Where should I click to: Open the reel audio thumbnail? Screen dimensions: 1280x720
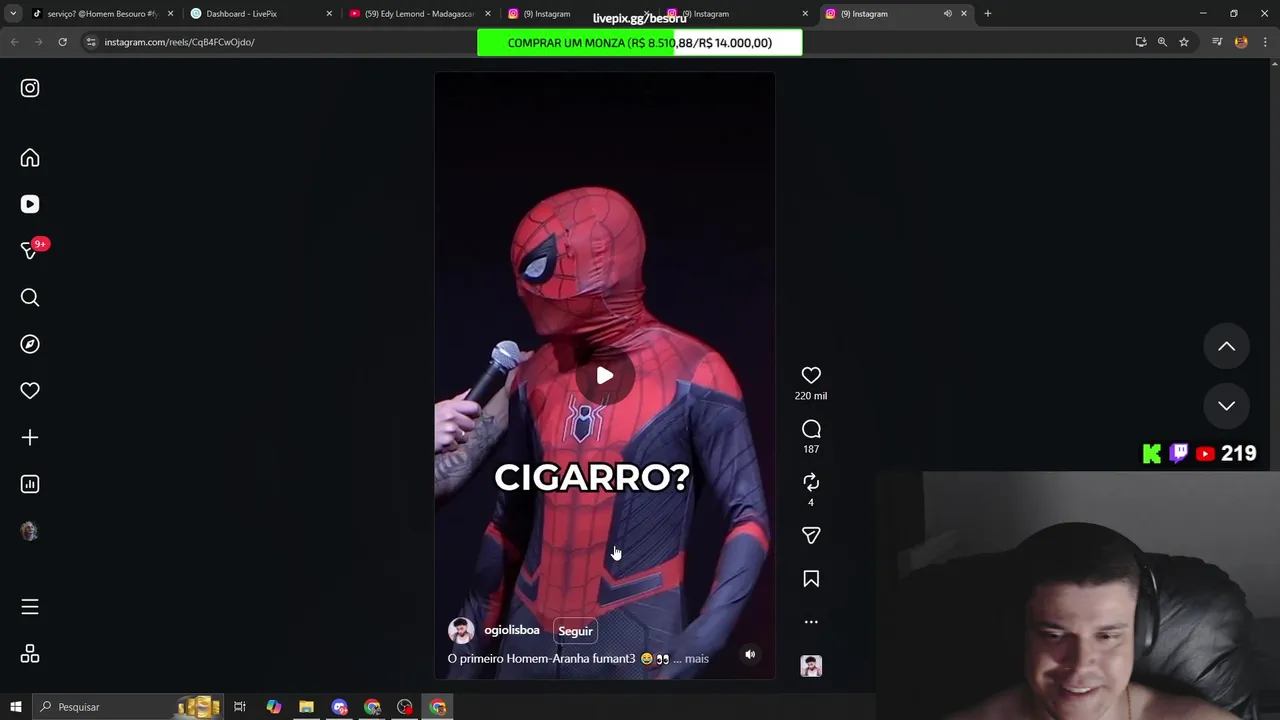click(x=811, y=666)
